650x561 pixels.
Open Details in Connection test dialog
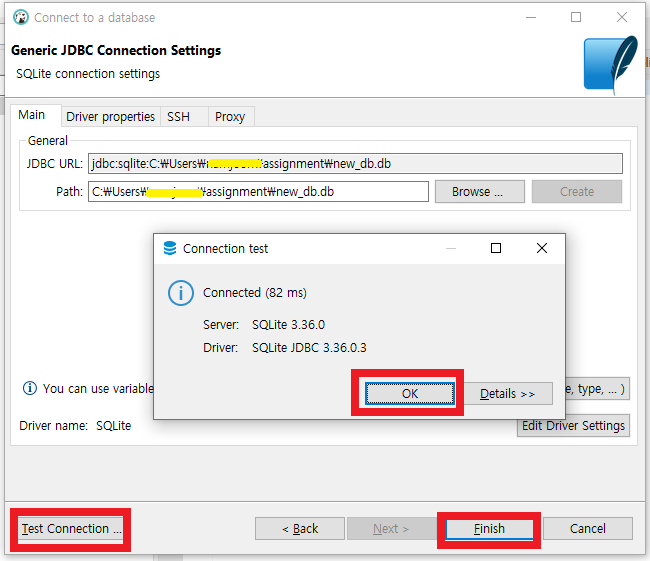tap(508, 393)
